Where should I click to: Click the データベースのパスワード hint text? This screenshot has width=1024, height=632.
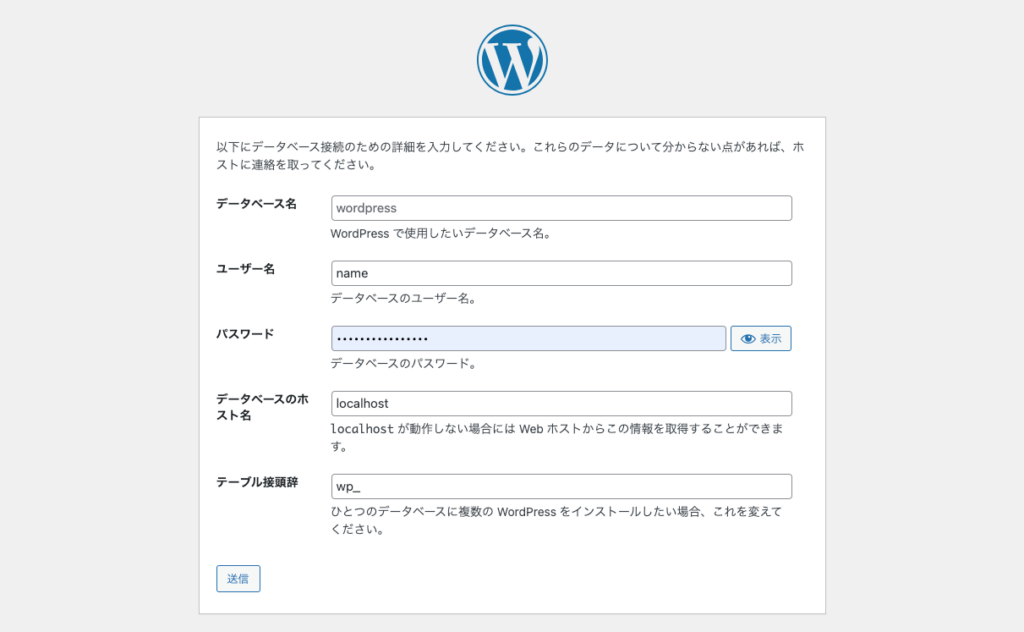tap(404, 363)
